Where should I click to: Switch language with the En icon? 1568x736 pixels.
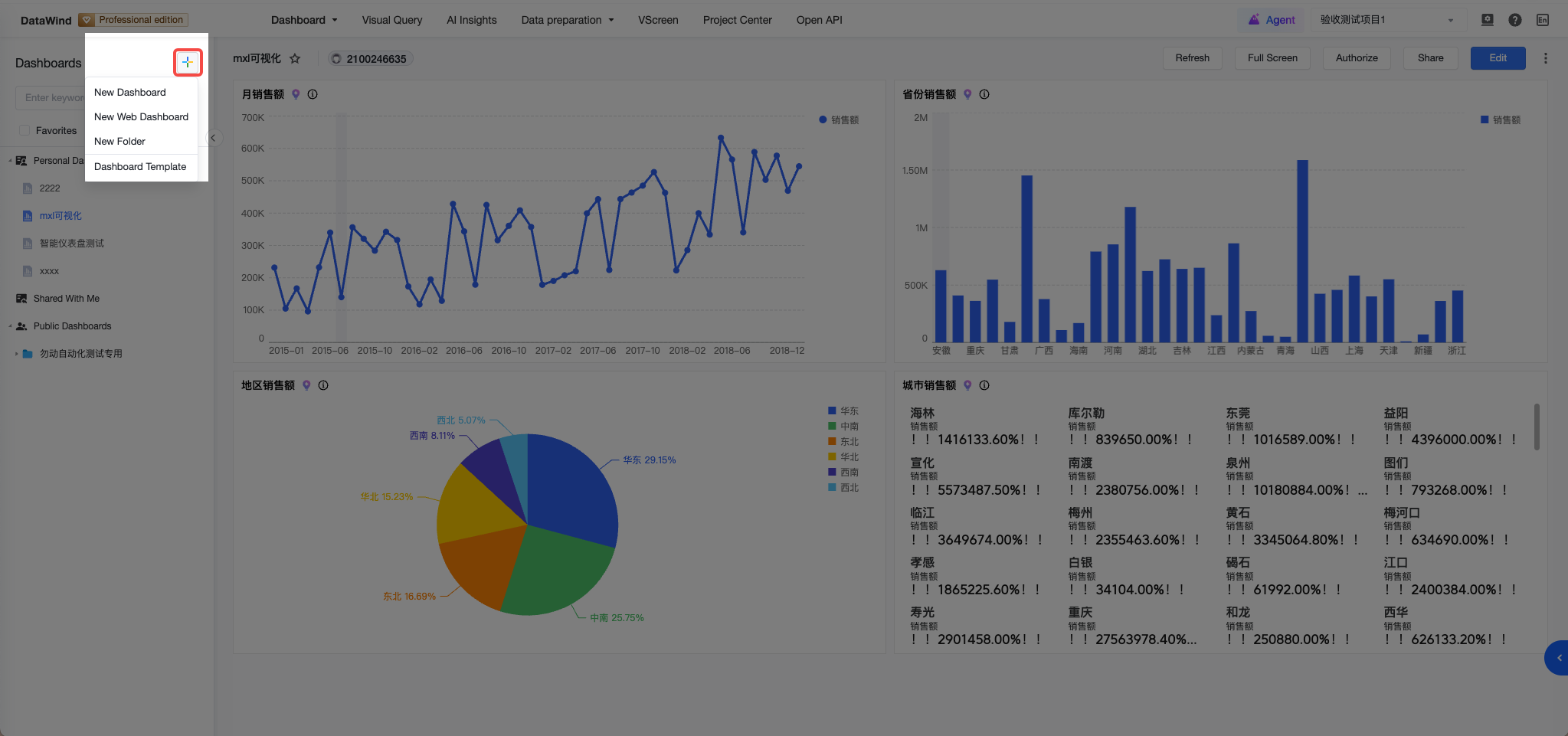1542,20
